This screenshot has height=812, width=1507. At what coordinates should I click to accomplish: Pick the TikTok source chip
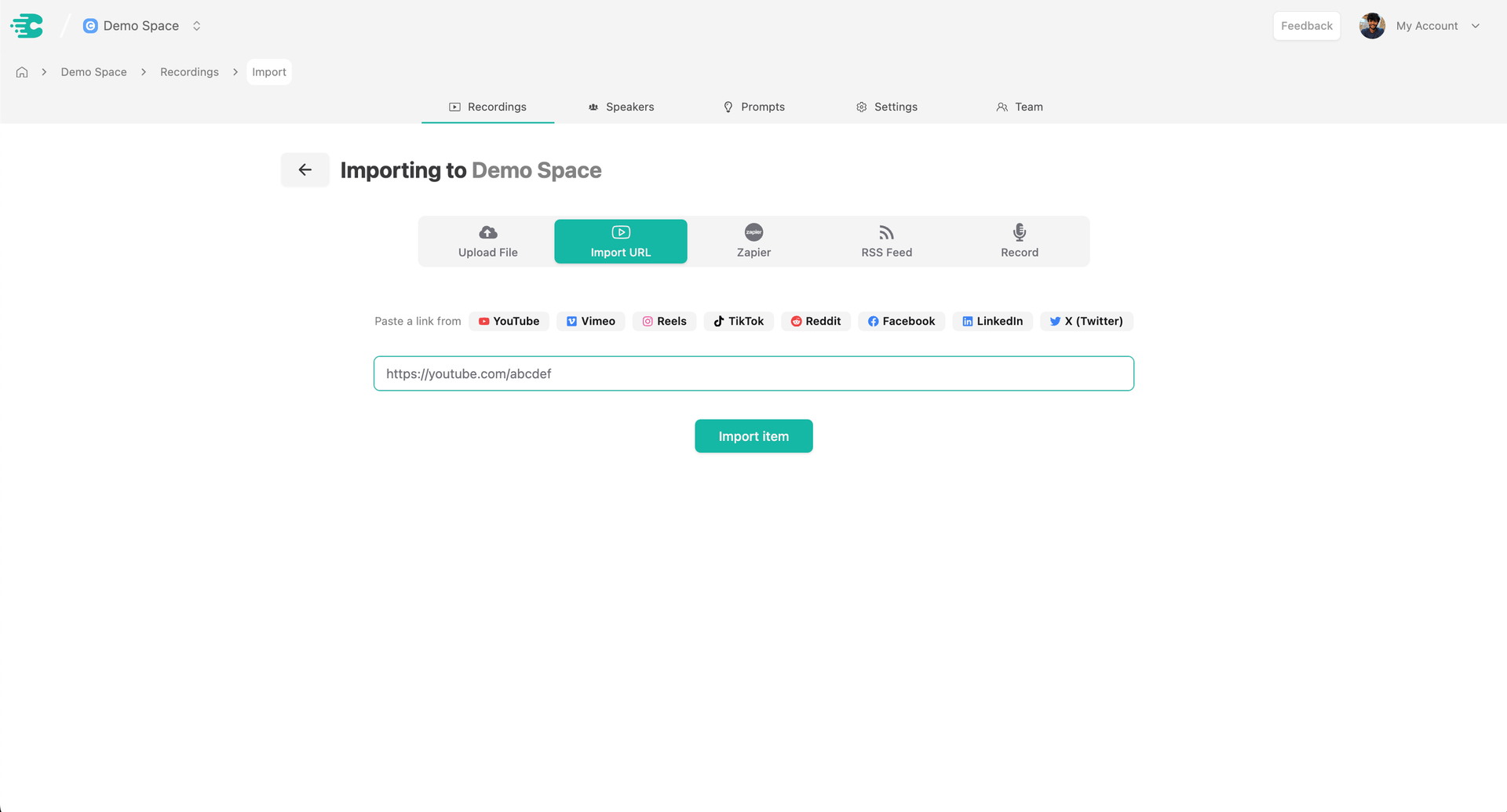coord(738,322)
